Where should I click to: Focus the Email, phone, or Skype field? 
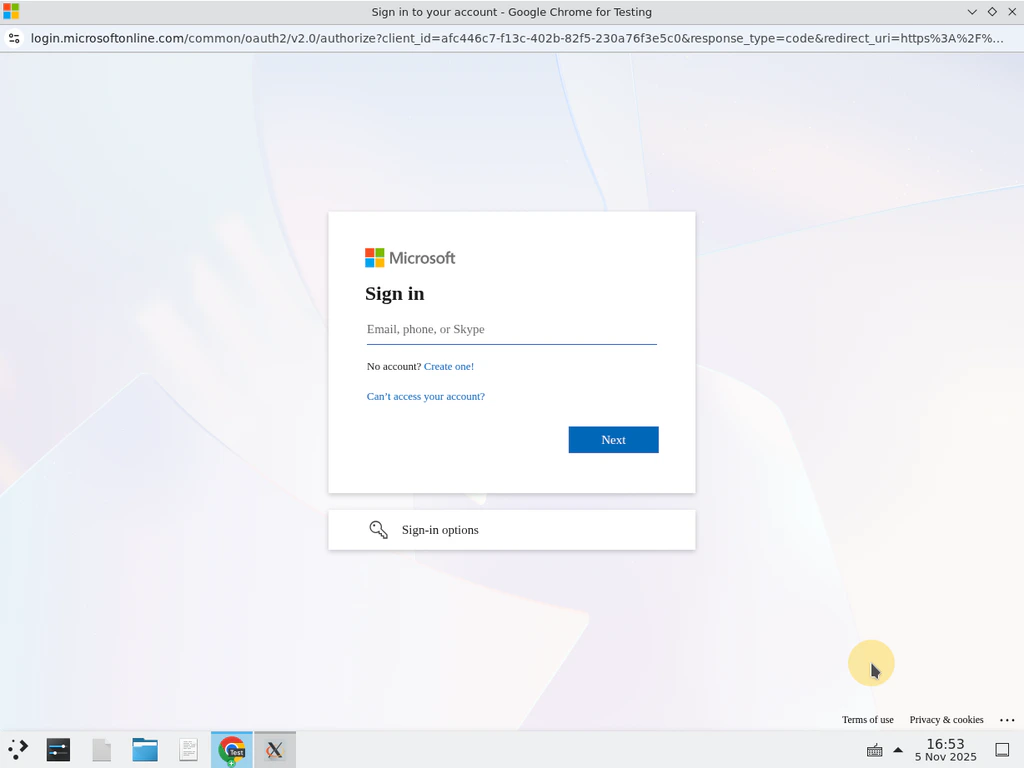click(512, 329)
